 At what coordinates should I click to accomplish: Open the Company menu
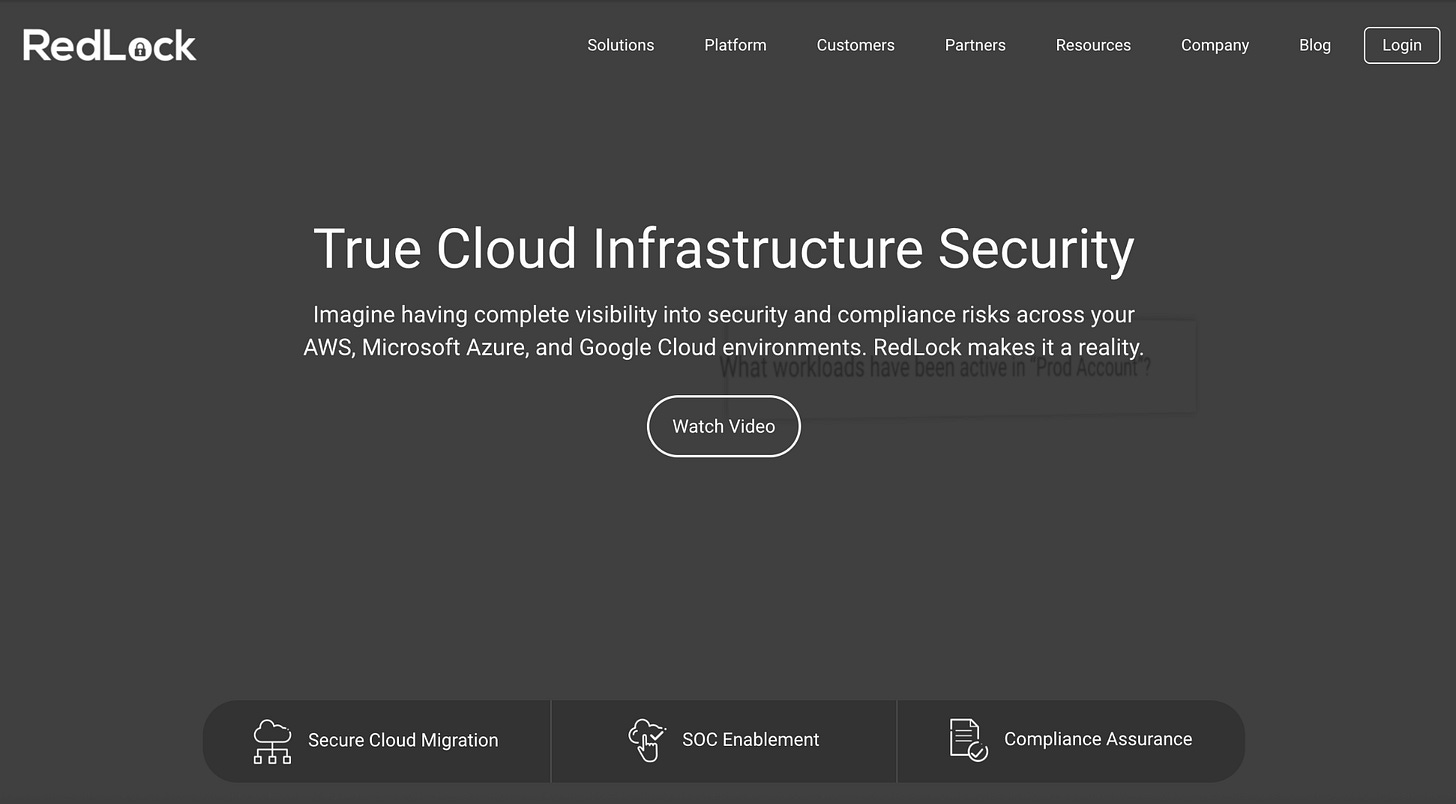1215,45
